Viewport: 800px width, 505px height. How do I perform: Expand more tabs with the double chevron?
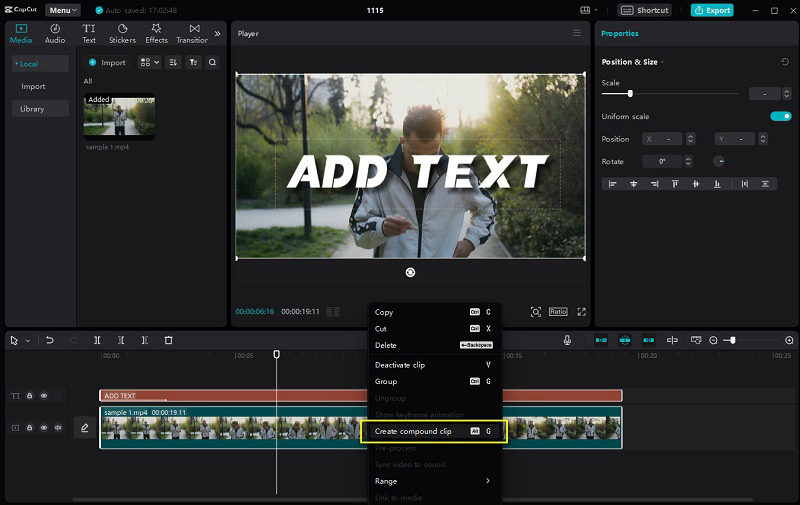[217, 33]
